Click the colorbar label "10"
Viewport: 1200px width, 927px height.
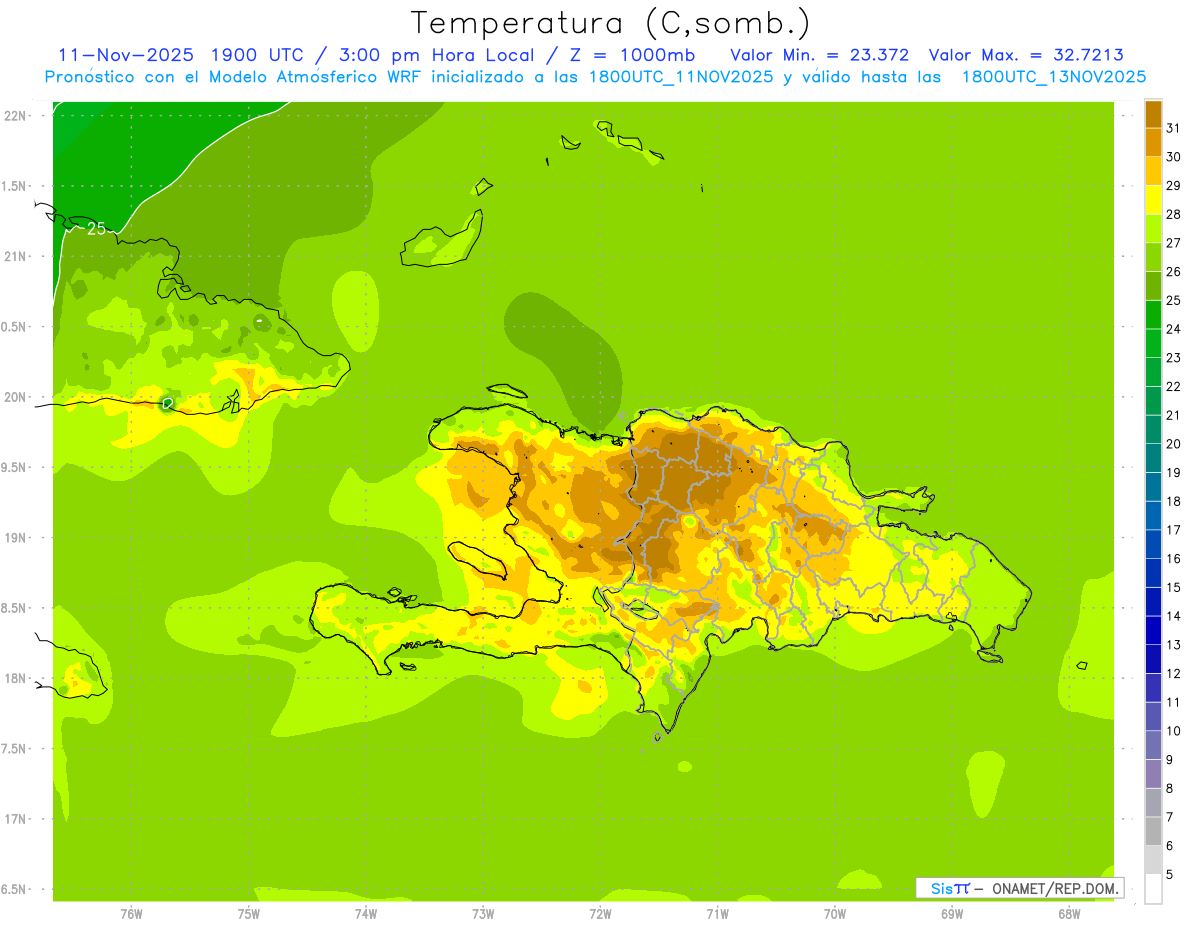coord(1174,731)
